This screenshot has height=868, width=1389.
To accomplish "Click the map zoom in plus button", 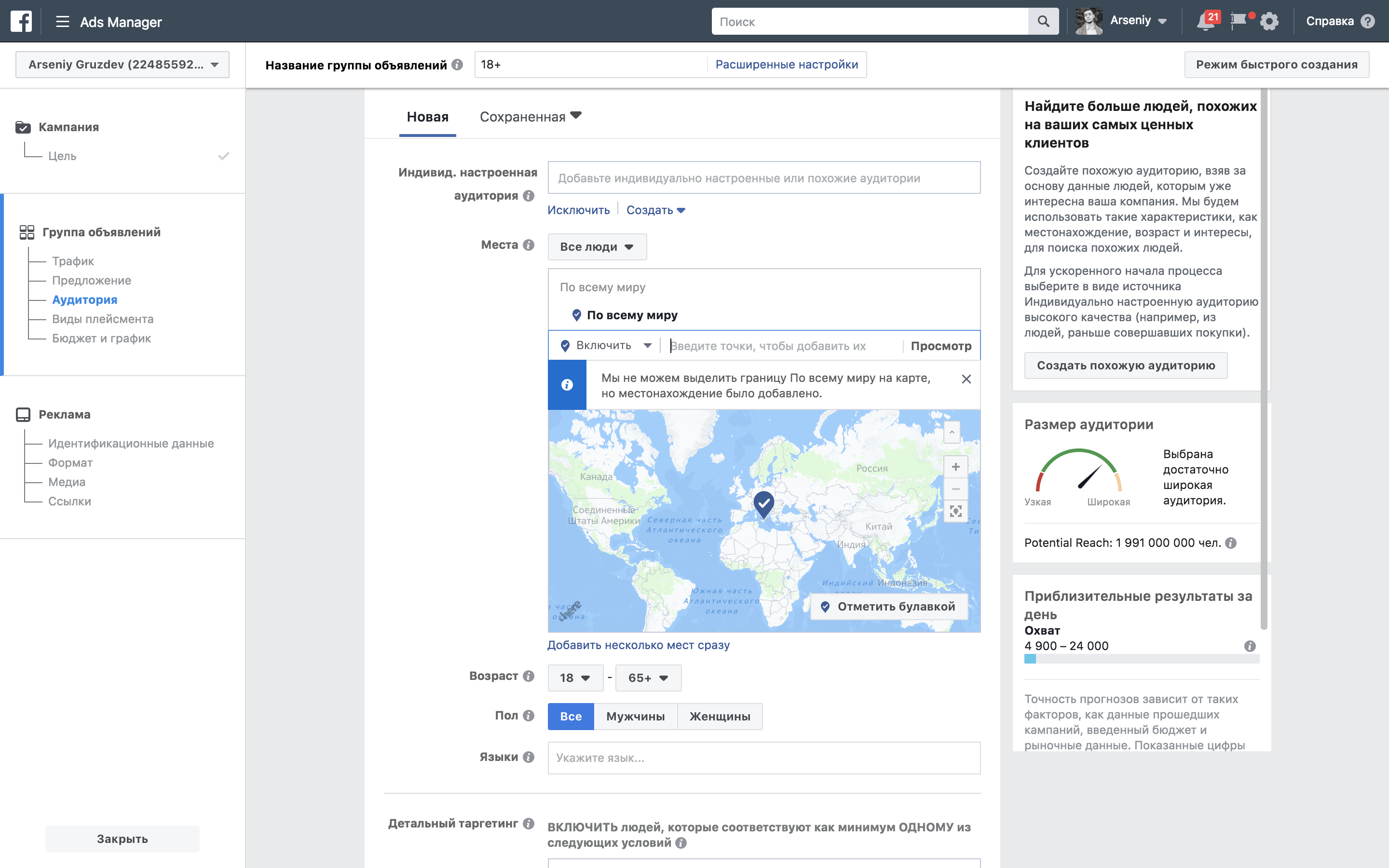I will pyautogui.click(x=955, y=467).
